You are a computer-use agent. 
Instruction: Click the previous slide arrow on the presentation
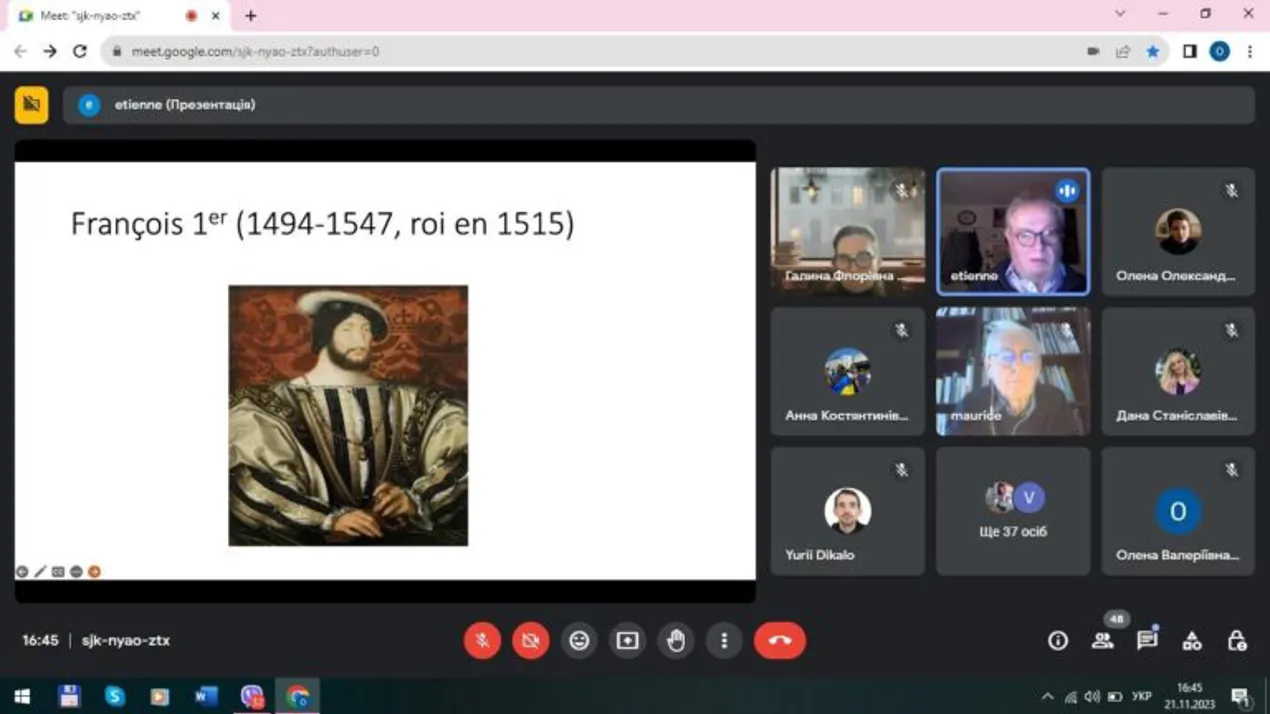pyautogui.click(x=22, y=572)
